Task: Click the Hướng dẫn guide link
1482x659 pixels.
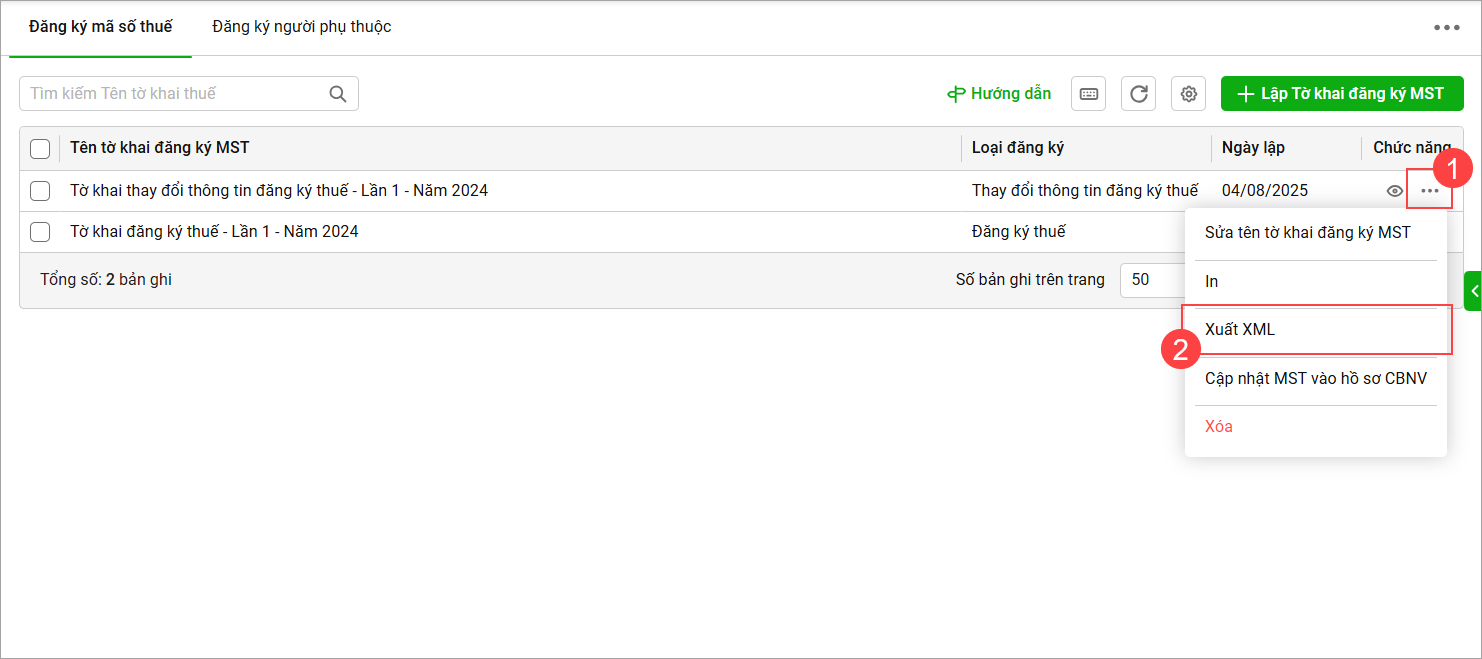Action: tap(999, 94)
